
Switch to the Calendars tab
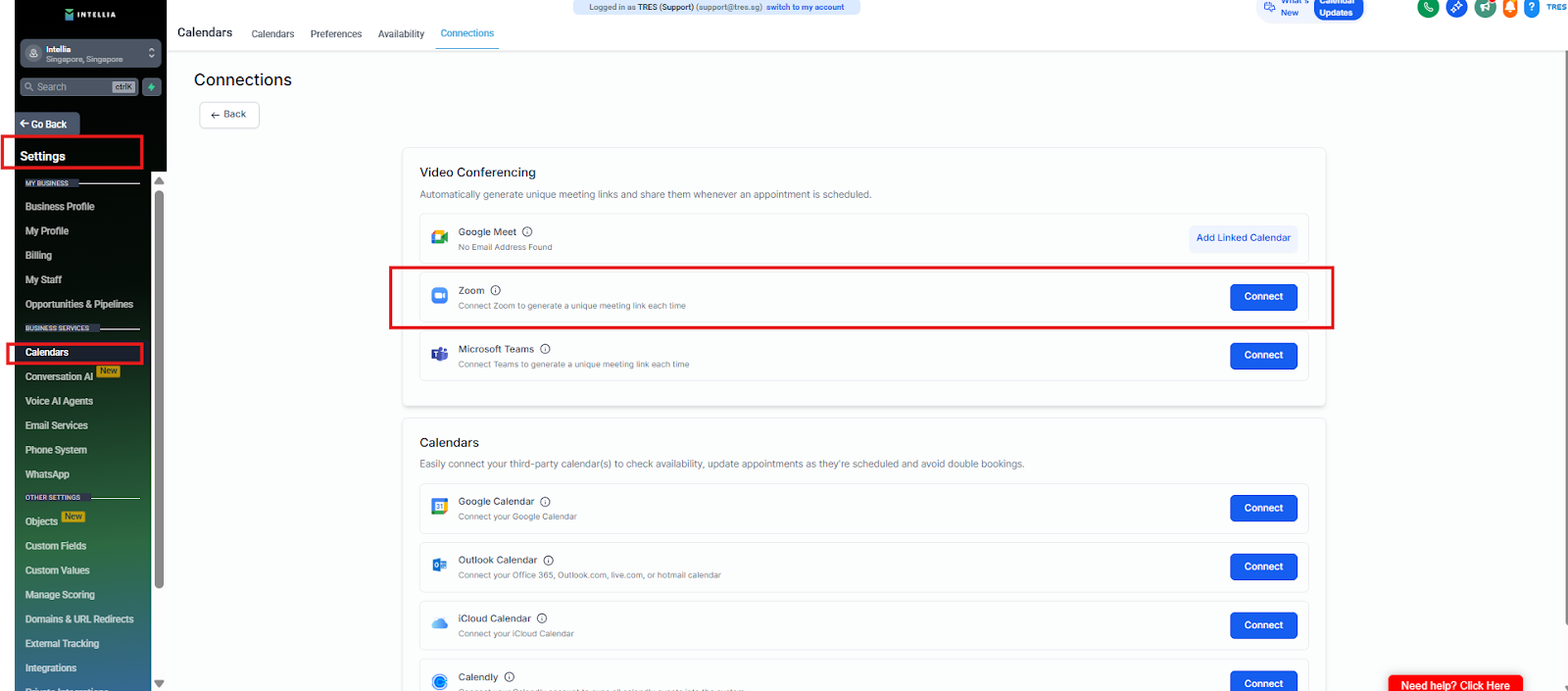click(272, 34)
